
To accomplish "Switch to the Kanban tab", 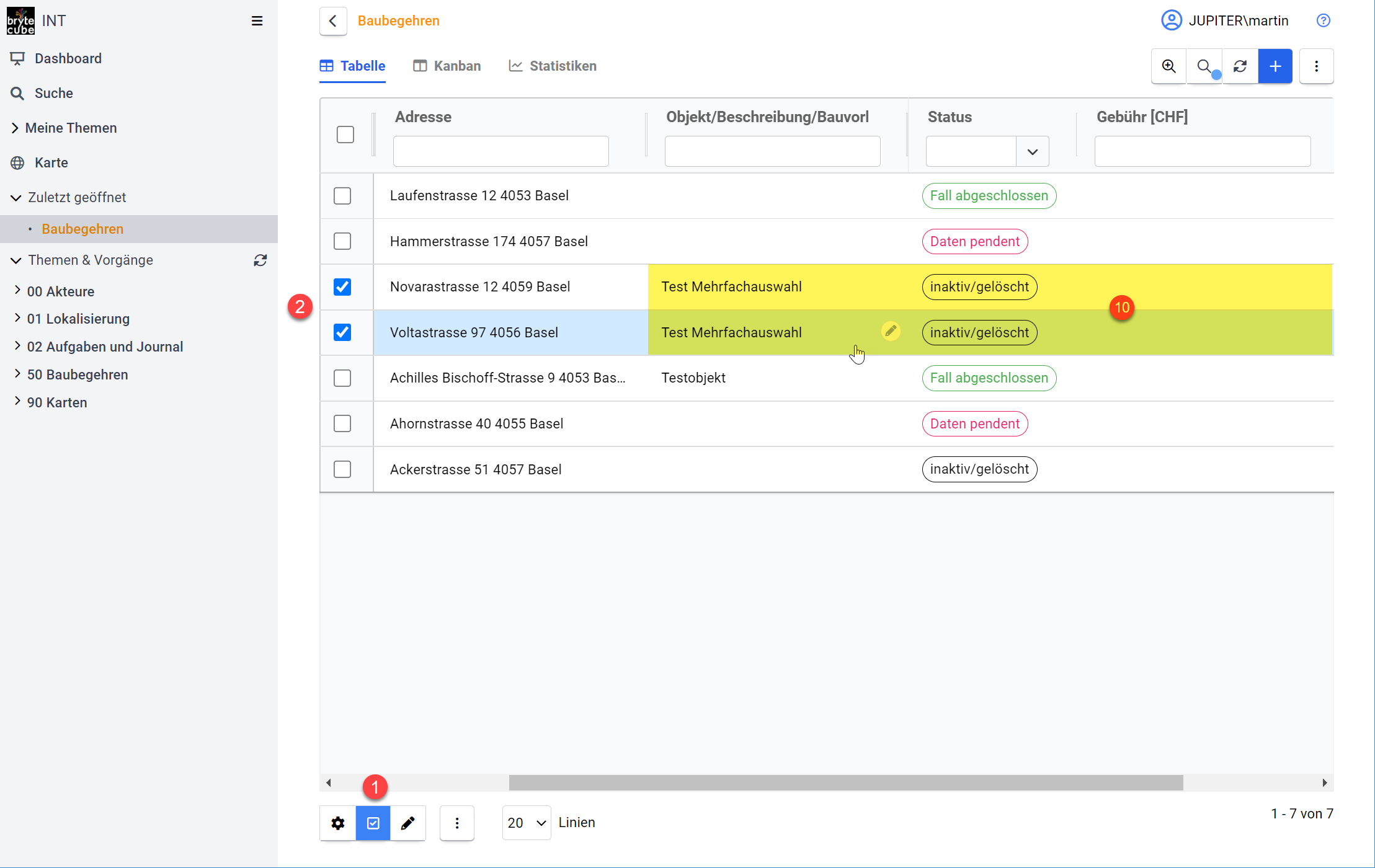I will [447, 66].
